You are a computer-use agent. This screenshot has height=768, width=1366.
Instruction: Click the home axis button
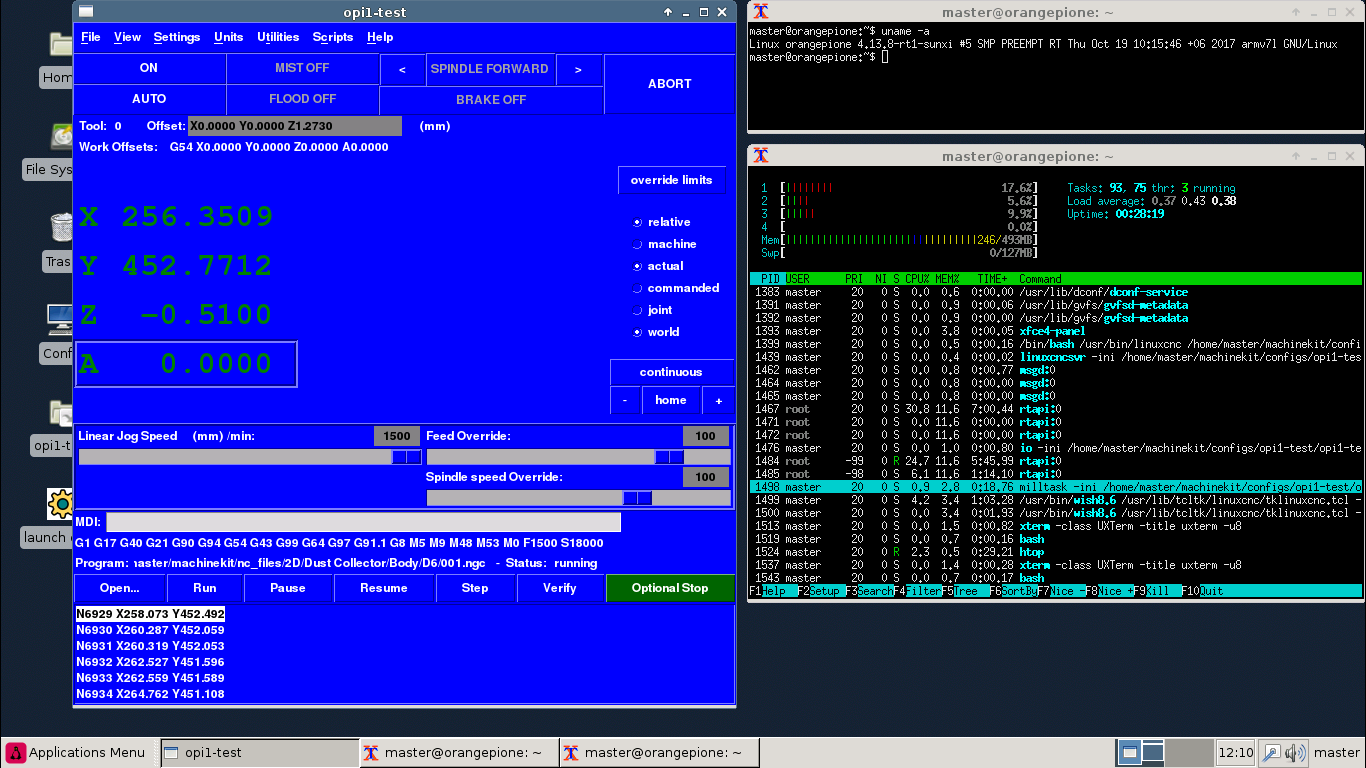671,400
